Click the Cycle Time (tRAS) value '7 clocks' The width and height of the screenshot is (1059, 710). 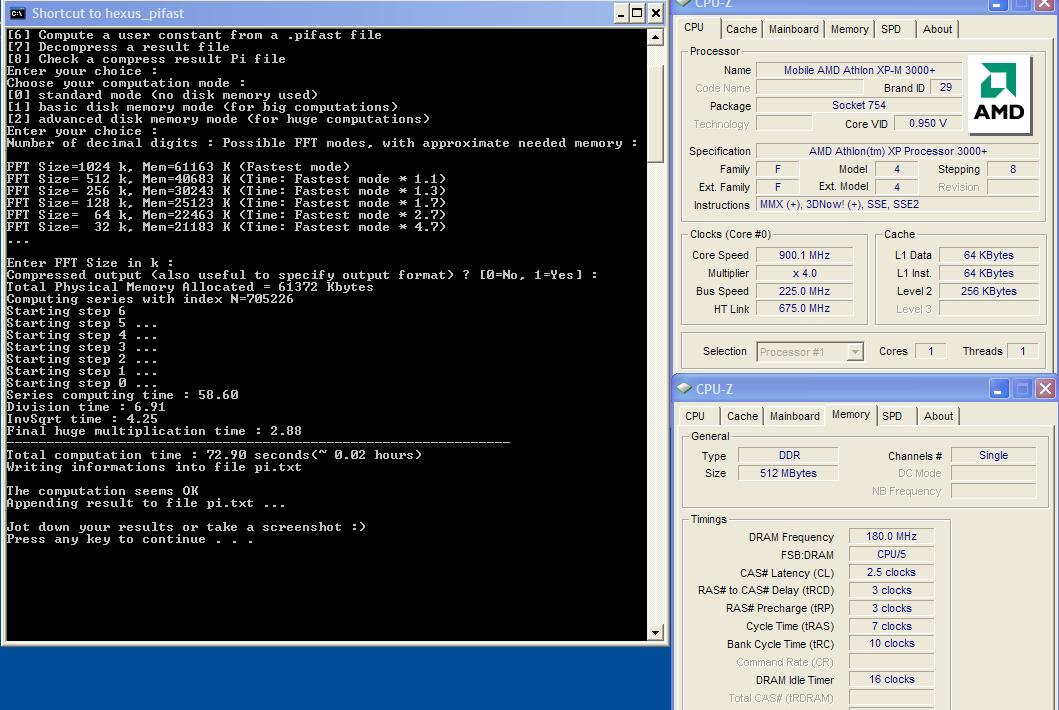[x=892, y=626]
